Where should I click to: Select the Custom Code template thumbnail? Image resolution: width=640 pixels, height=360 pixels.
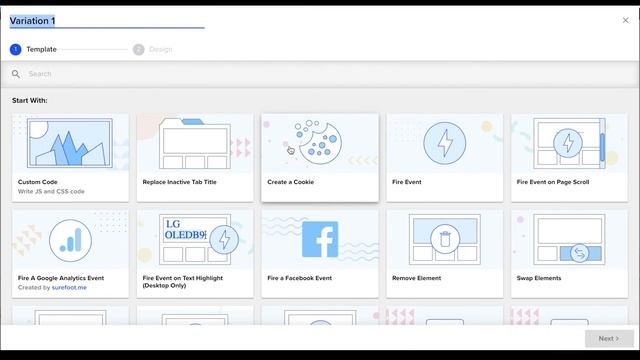pos(70,143)
